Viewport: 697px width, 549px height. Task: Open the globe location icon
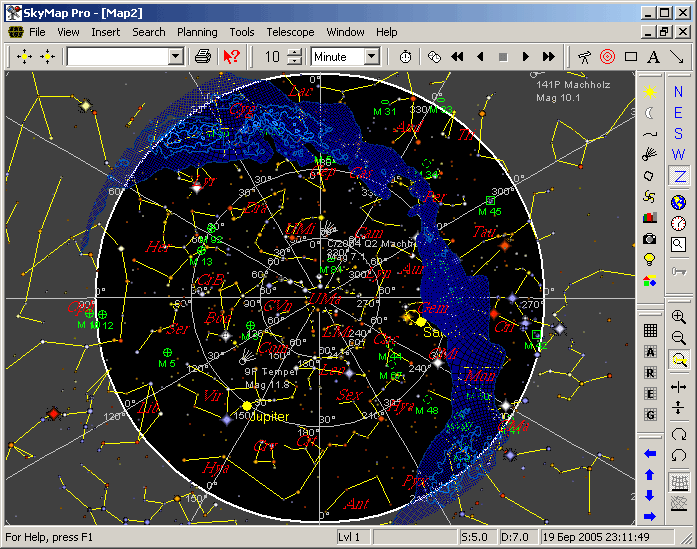(x=678, y=202)
